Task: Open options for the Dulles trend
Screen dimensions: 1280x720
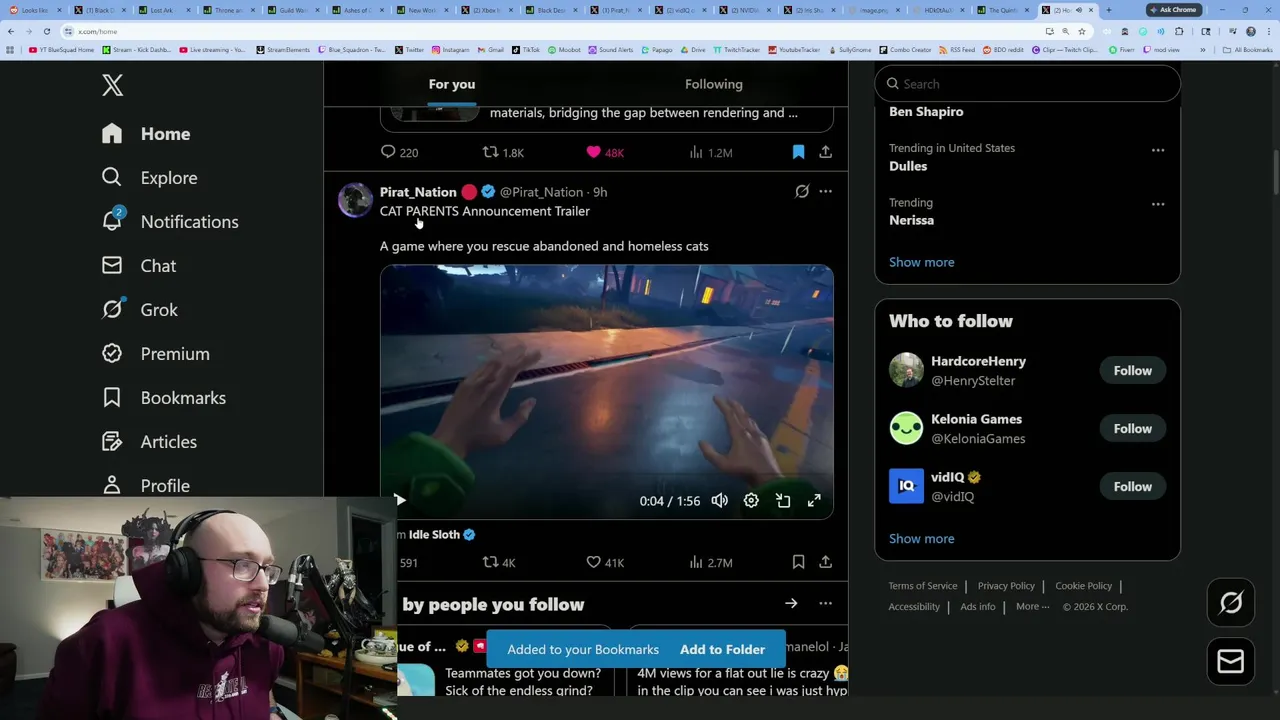Action: click(1158, 150)
